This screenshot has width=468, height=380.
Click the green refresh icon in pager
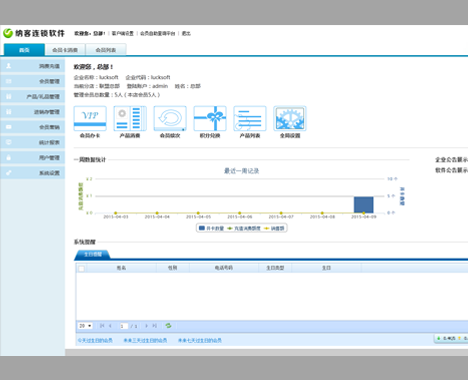pos(168,326)
